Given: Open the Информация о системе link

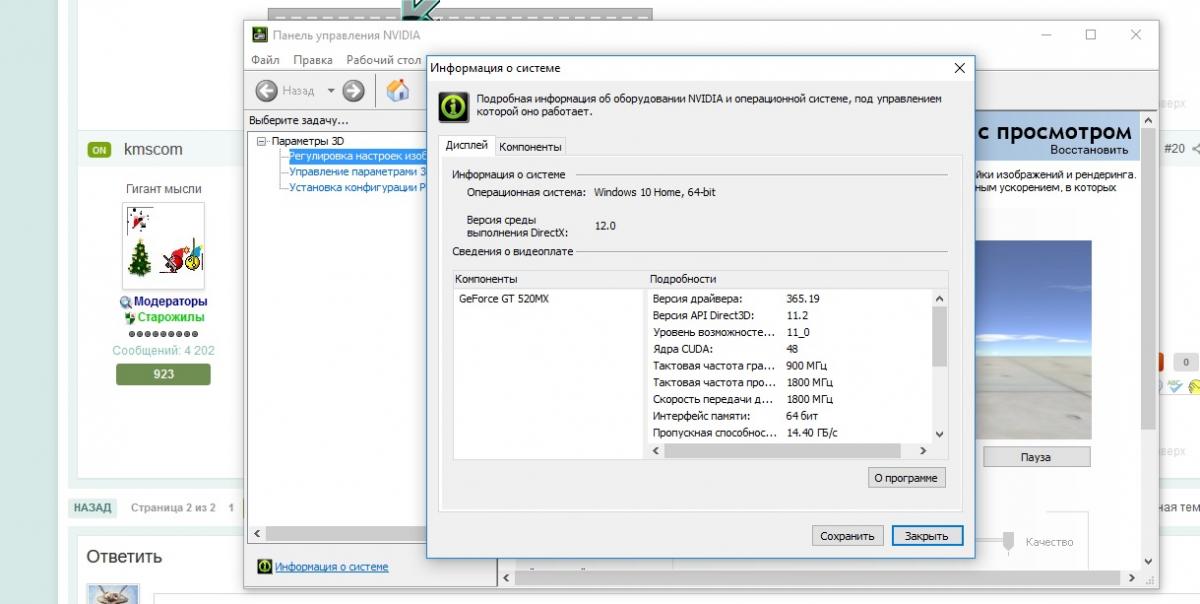Looking at the screenshot, I should [x=331, y=567].
